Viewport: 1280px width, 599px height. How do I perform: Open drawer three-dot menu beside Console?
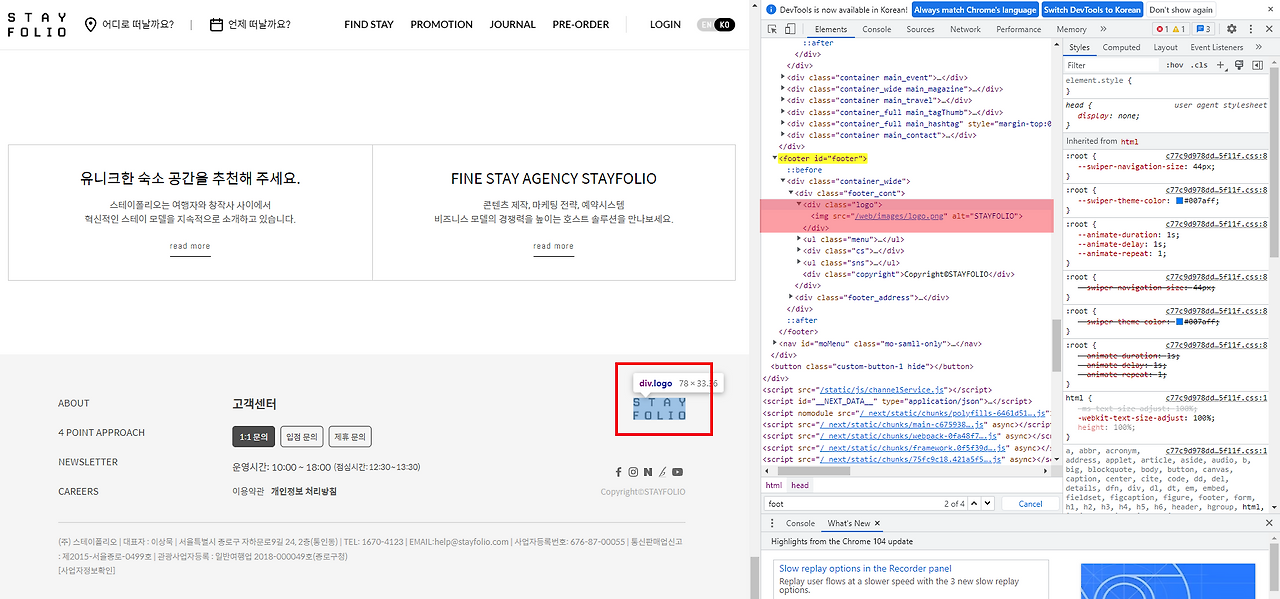click(x=771, y=523)
